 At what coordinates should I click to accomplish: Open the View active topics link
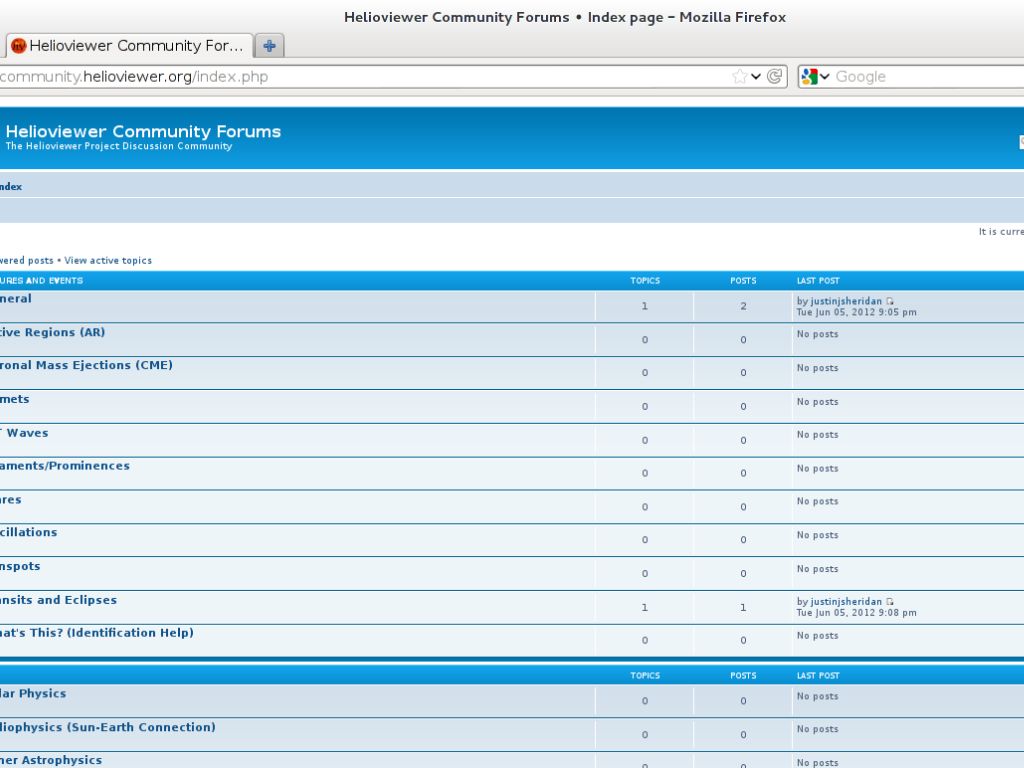(108, 260)
